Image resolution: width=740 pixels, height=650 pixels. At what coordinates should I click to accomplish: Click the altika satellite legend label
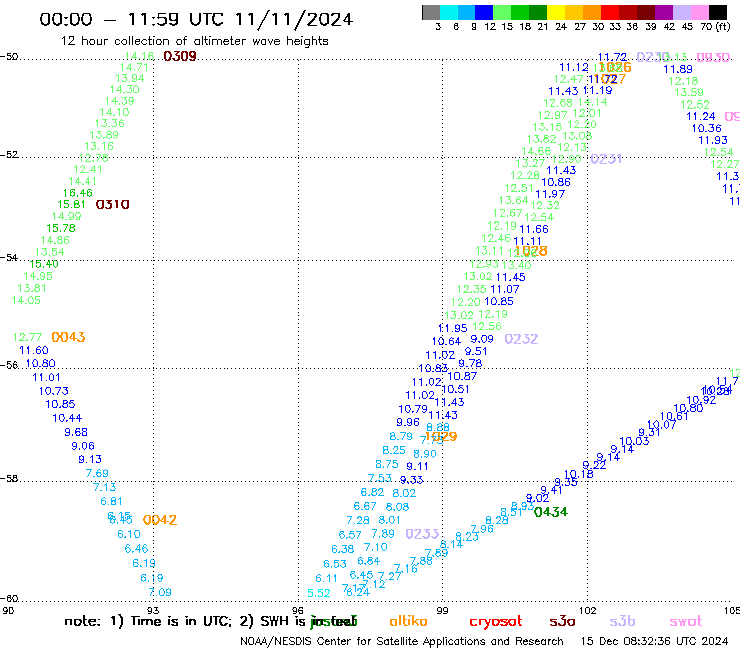408,621
